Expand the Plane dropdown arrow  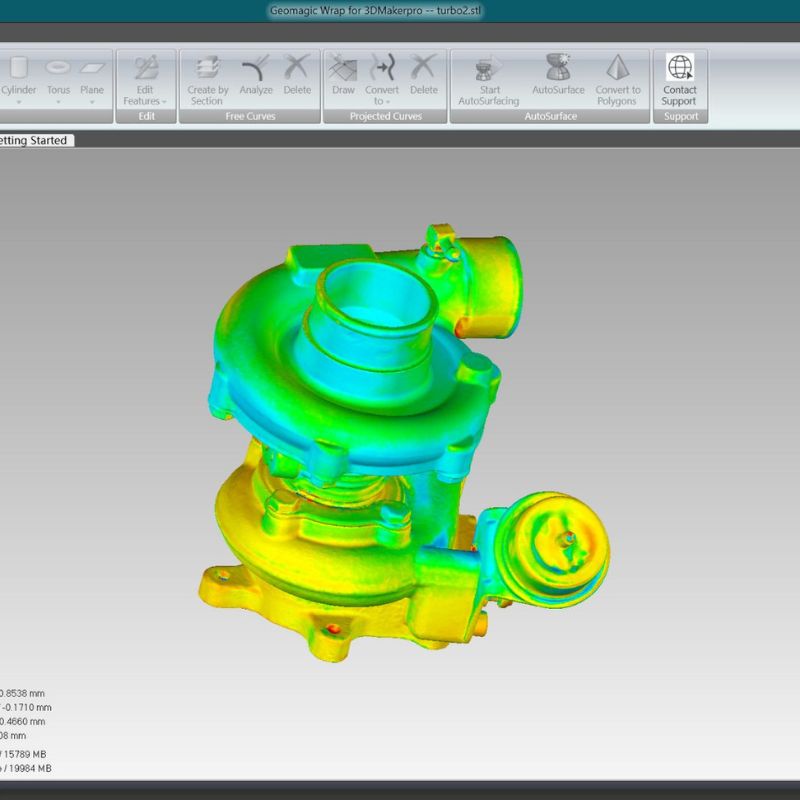tap(92, 102)
